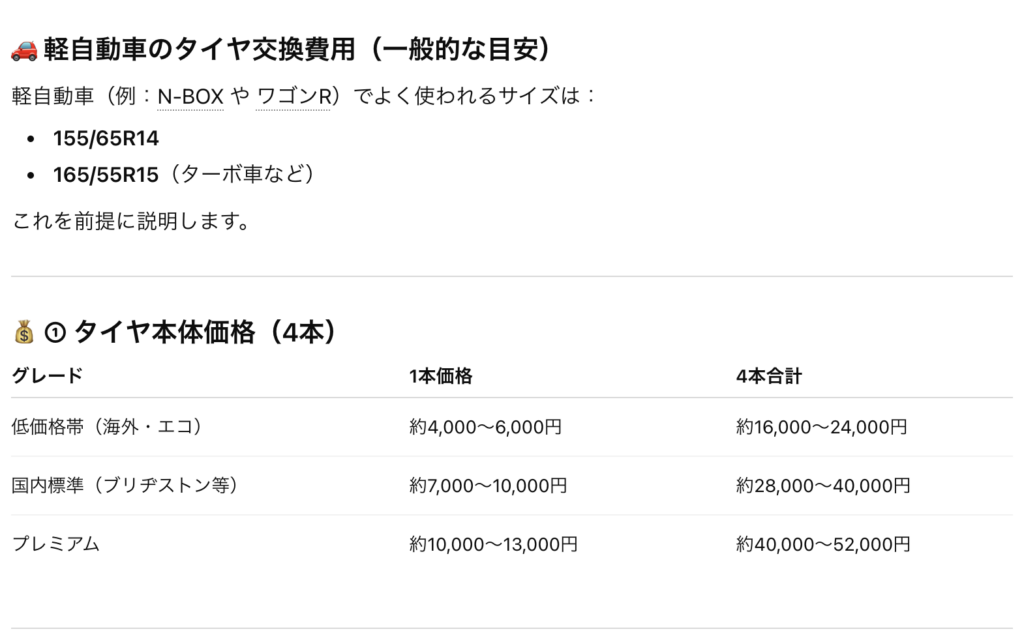Select the プレミアム row label
1024x640 pixels.
point(56,545)
